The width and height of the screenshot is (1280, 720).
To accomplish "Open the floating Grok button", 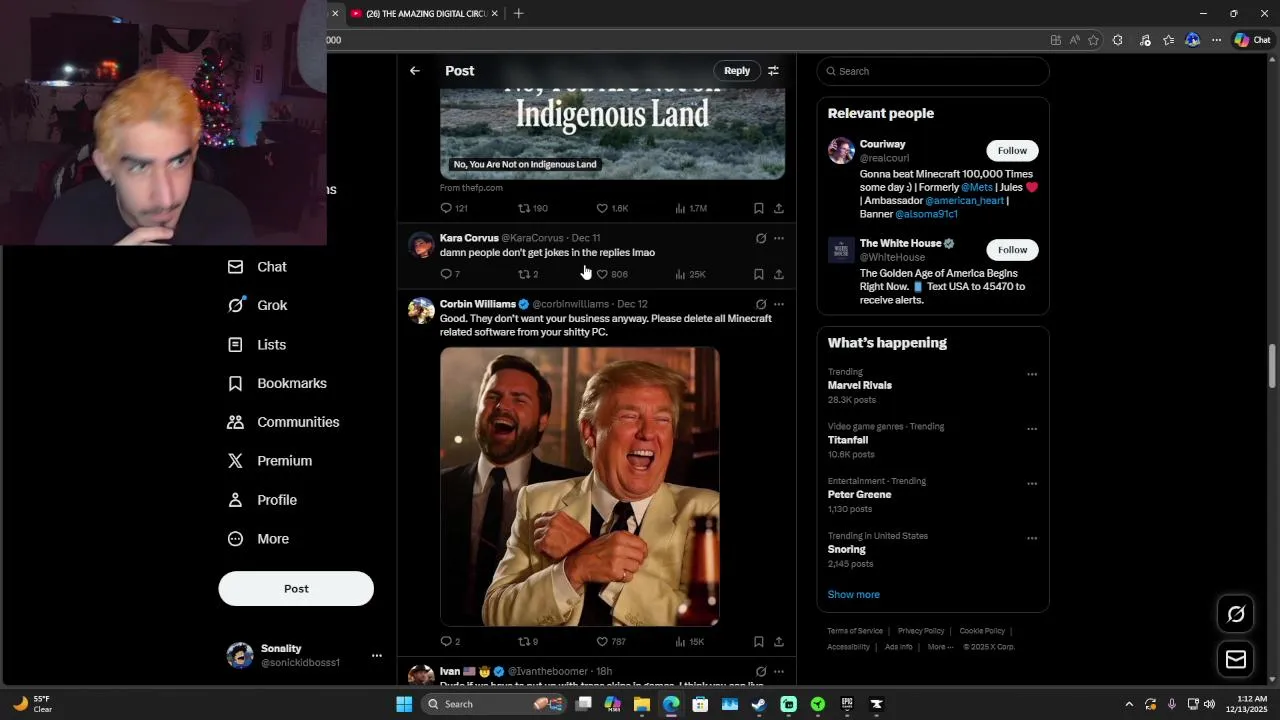I will pos(1236,614).
